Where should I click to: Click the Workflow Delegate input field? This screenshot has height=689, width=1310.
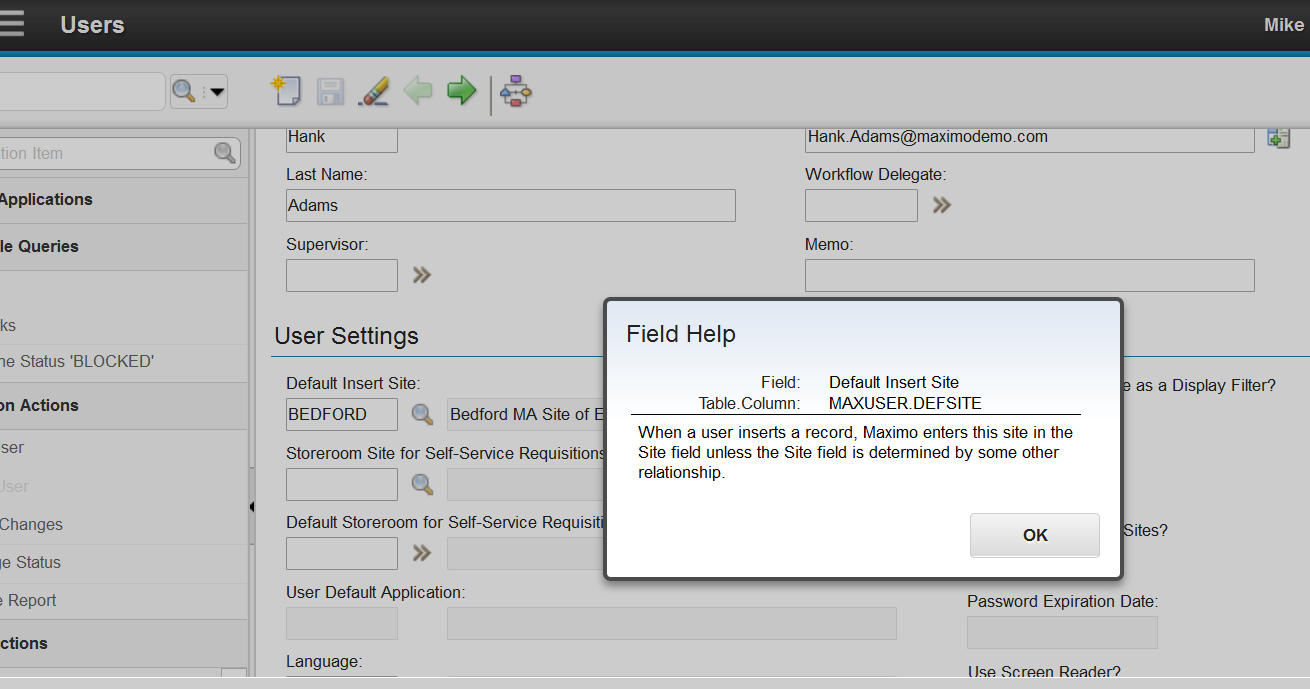tap(861, 205)
